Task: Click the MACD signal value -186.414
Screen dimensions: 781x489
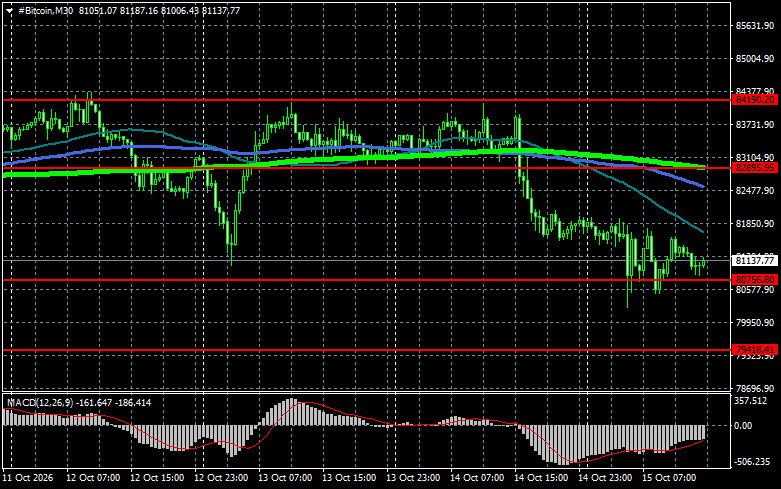Action: [133, 402]
